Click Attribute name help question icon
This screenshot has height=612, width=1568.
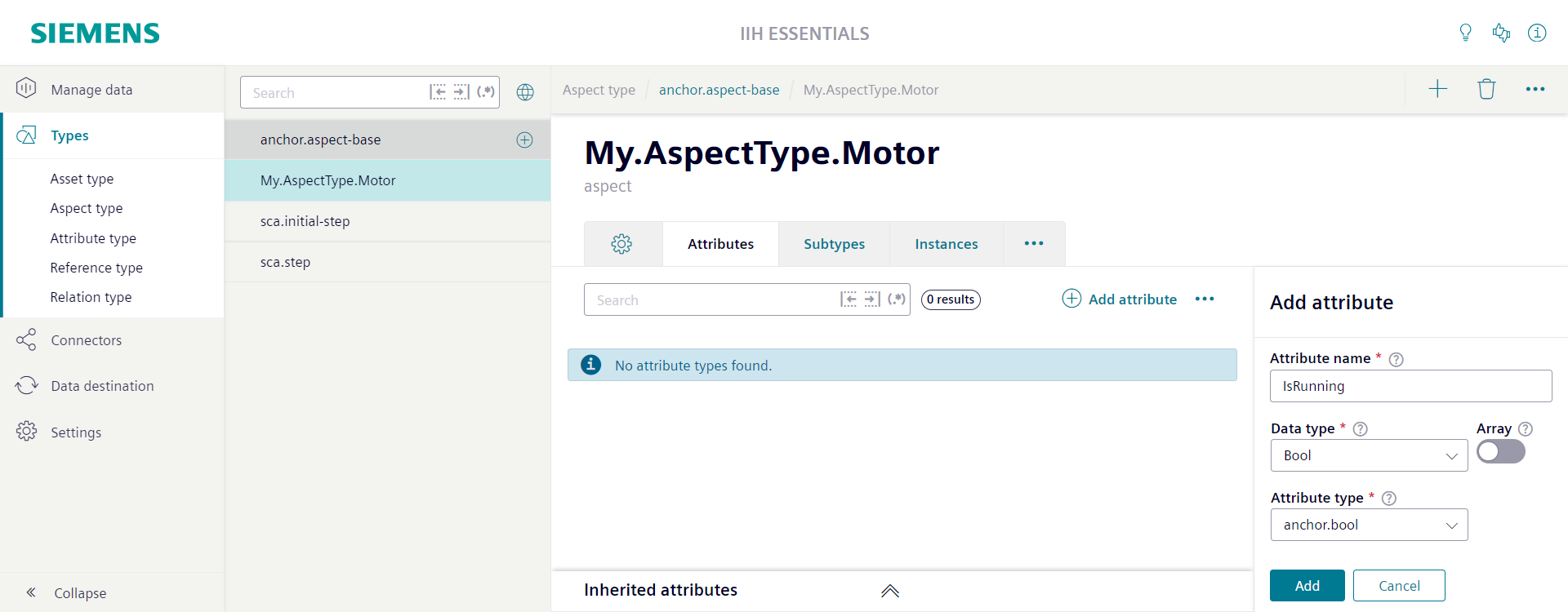click(x=1396, y=359)
